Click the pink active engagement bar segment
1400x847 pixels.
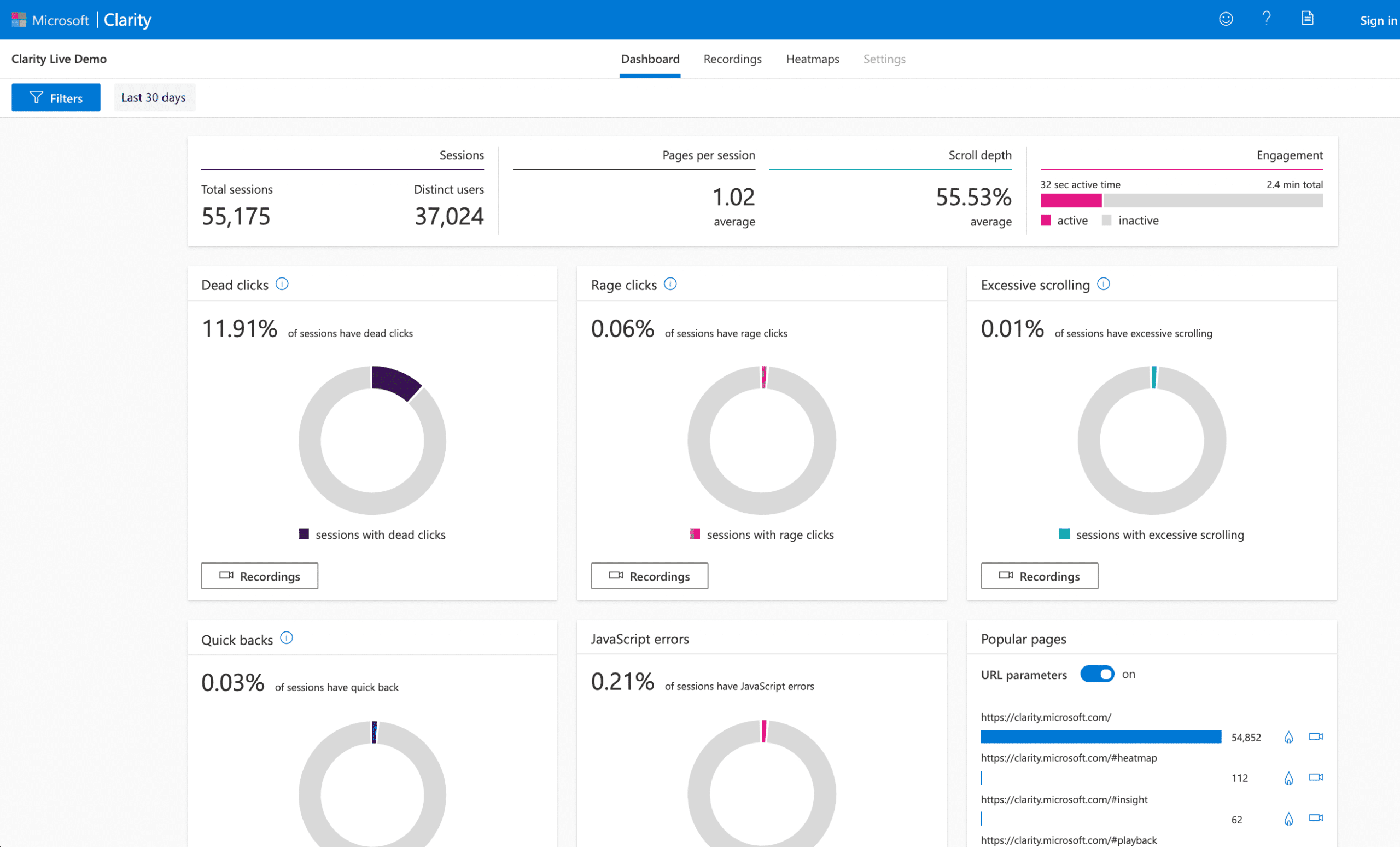[1070, 201]
